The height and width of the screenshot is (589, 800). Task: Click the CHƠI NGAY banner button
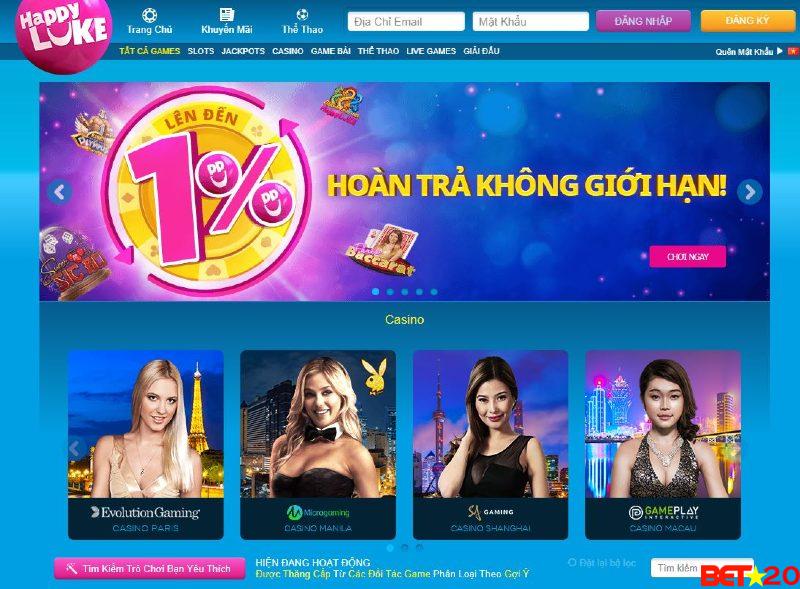(x=688, y=257)
